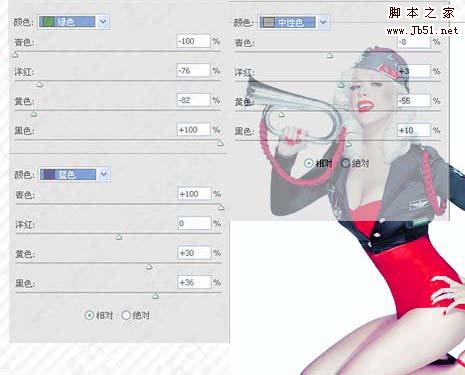
Task: Click the 青色 slider handle in 蓝色 panel
Action: [x=221, y=208]
